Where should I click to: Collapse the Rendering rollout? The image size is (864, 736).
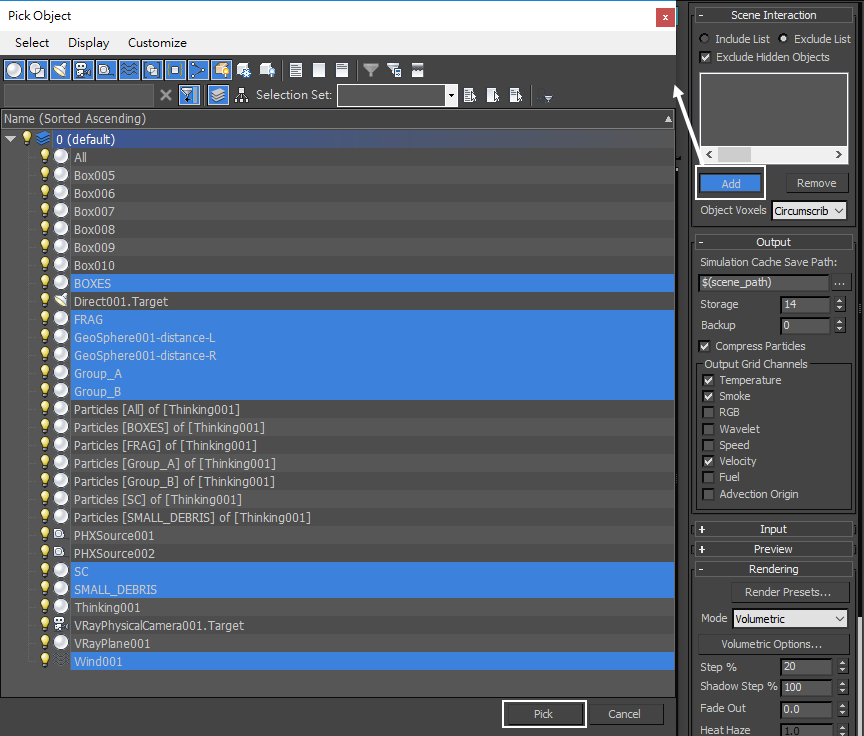coord(774,569)
